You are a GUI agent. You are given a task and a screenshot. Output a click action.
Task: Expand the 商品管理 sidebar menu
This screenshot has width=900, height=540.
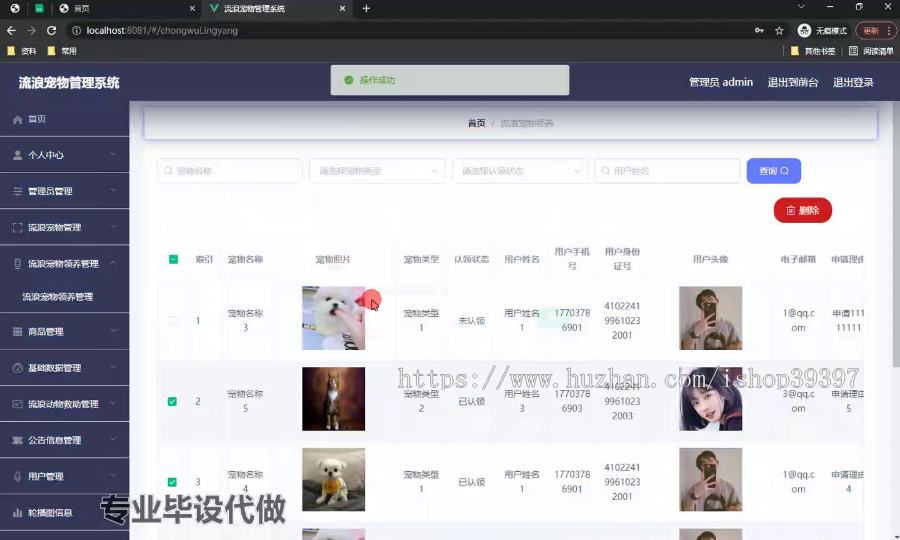(64, 332)
